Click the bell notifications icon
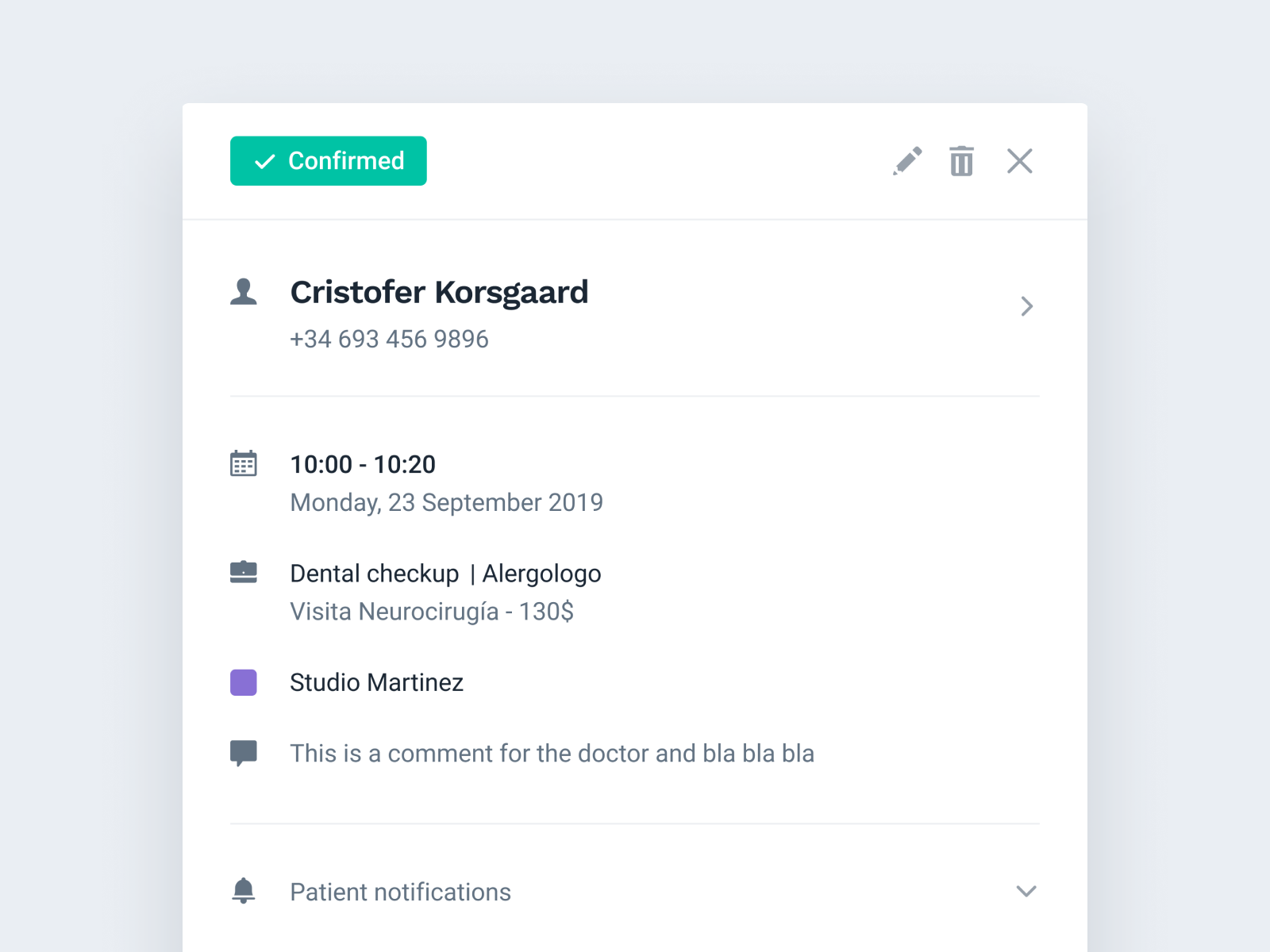The width and height of the screenshot is (1270, 952). click(244, 891)
